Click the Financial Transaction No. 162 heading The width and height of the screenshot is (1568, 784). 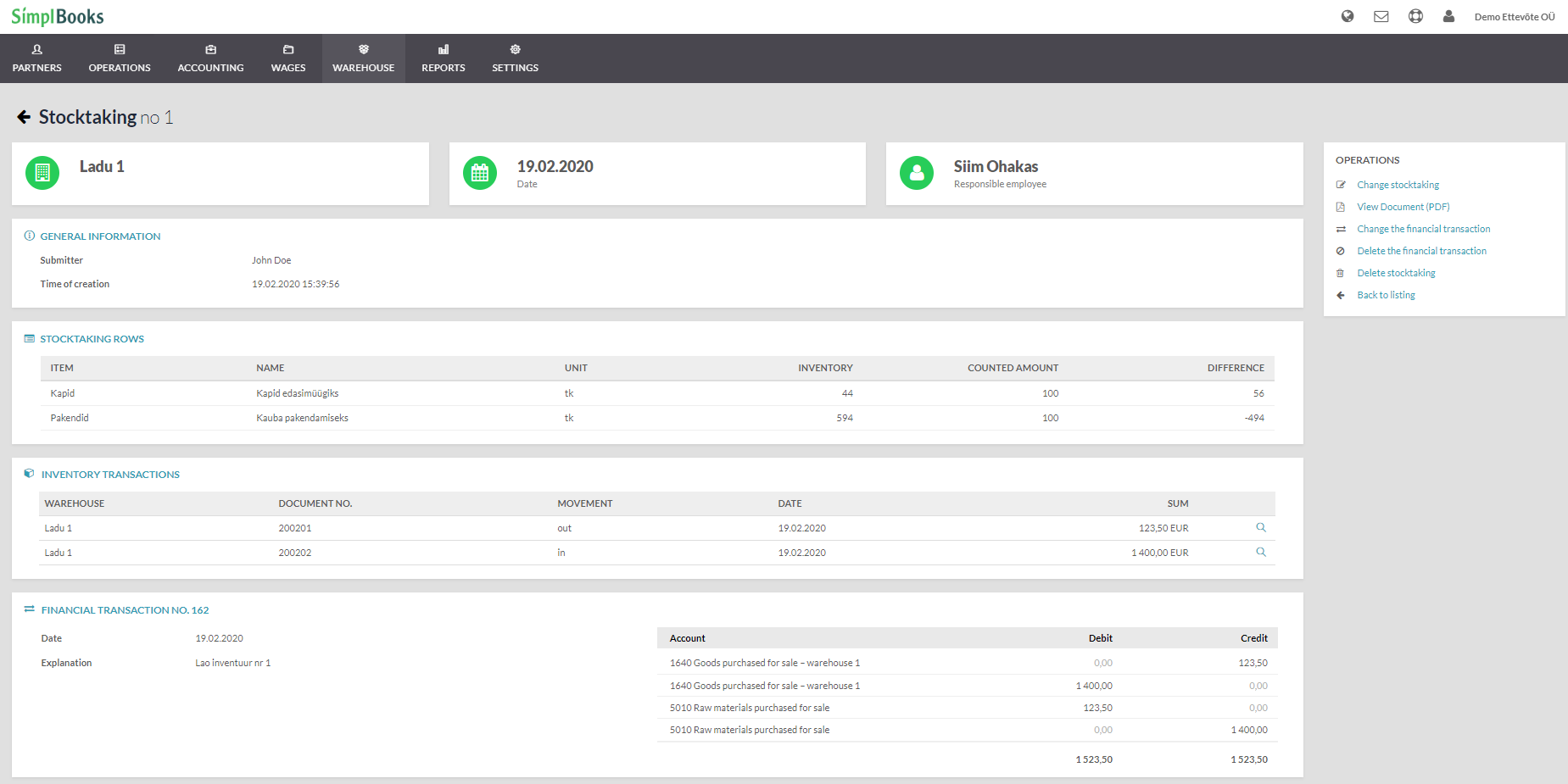(x=125, y=610)
